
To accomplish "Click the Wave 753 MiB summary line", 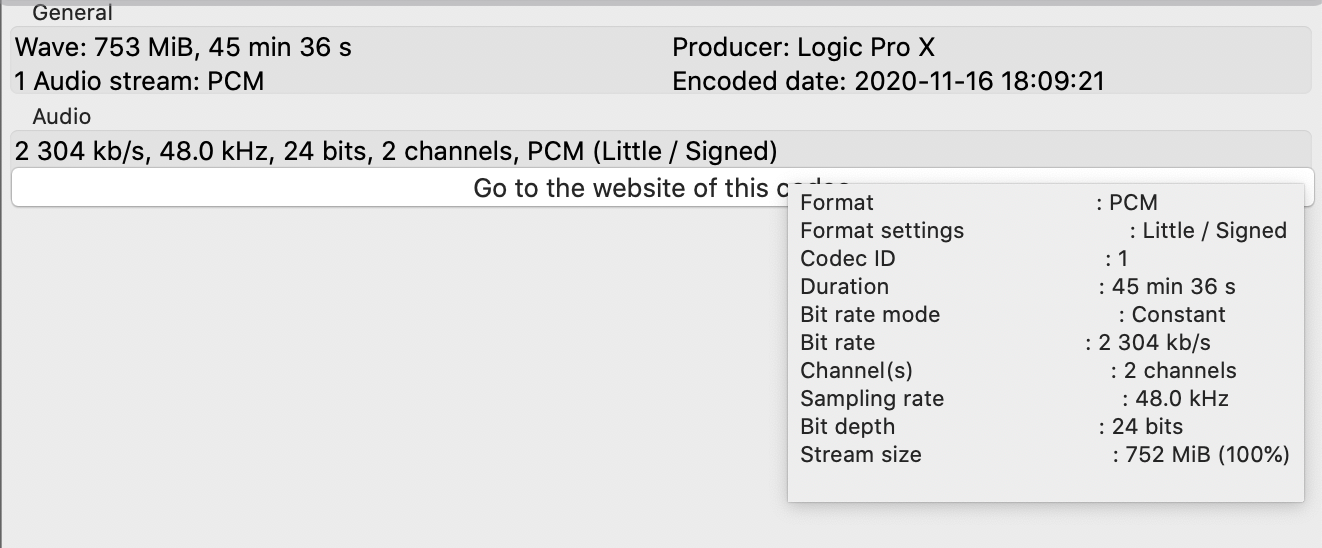I will pos(183,47).
